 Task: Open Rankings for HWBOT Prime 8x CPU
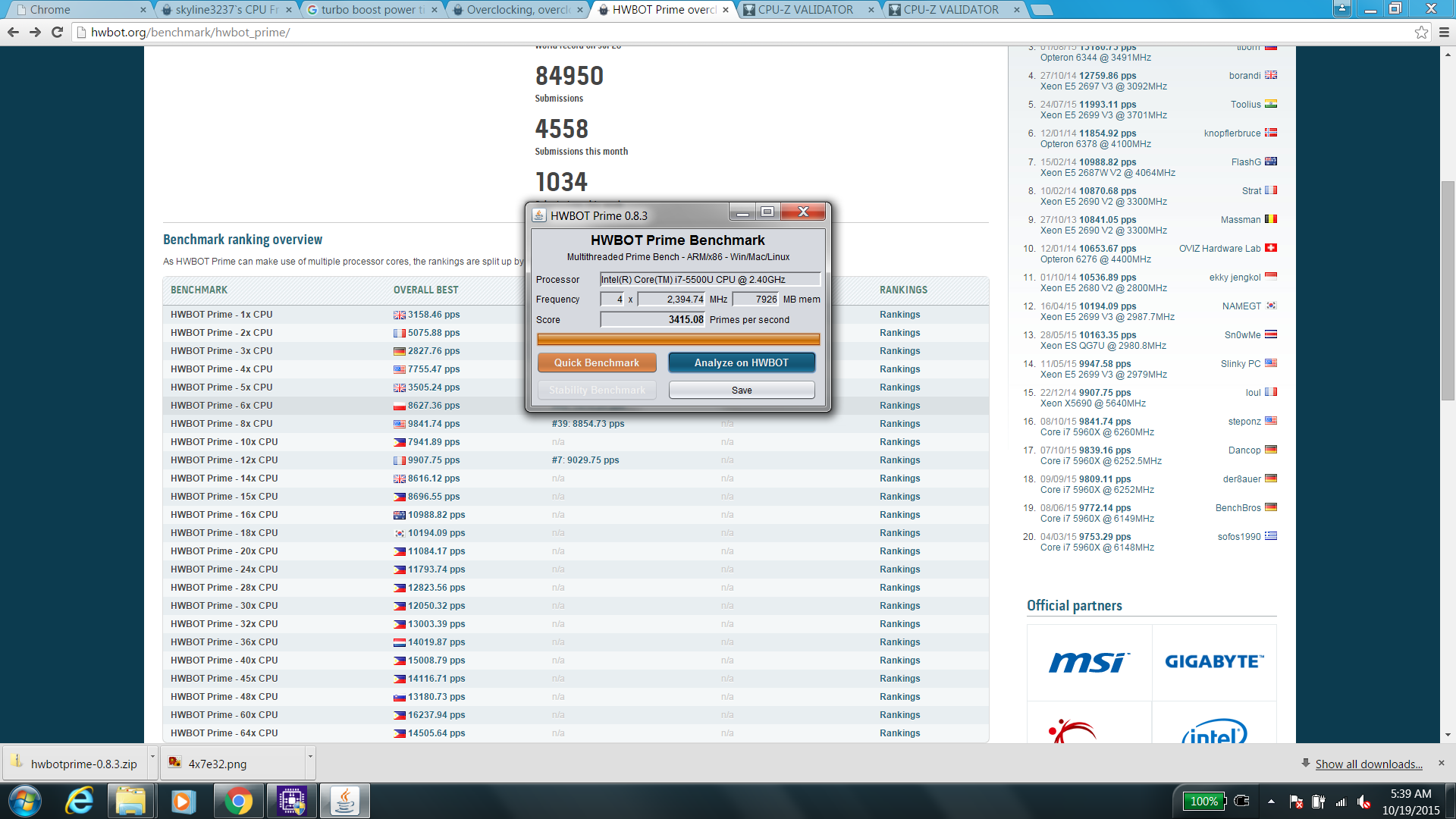899,423
